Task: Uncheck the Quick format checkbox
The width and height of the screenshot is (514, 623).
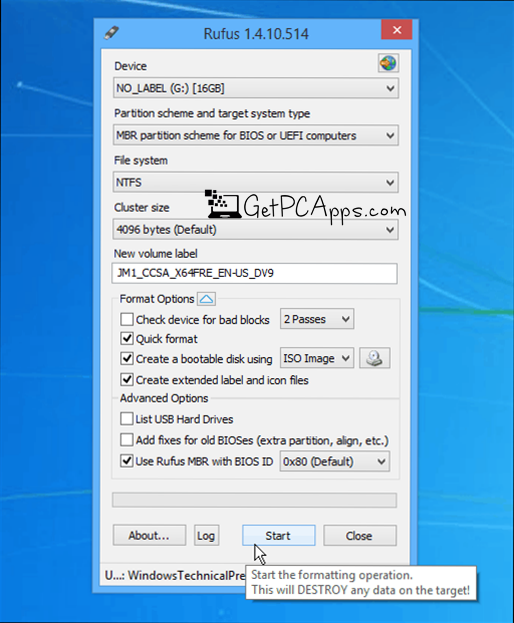Action: [x=127, y=339]
